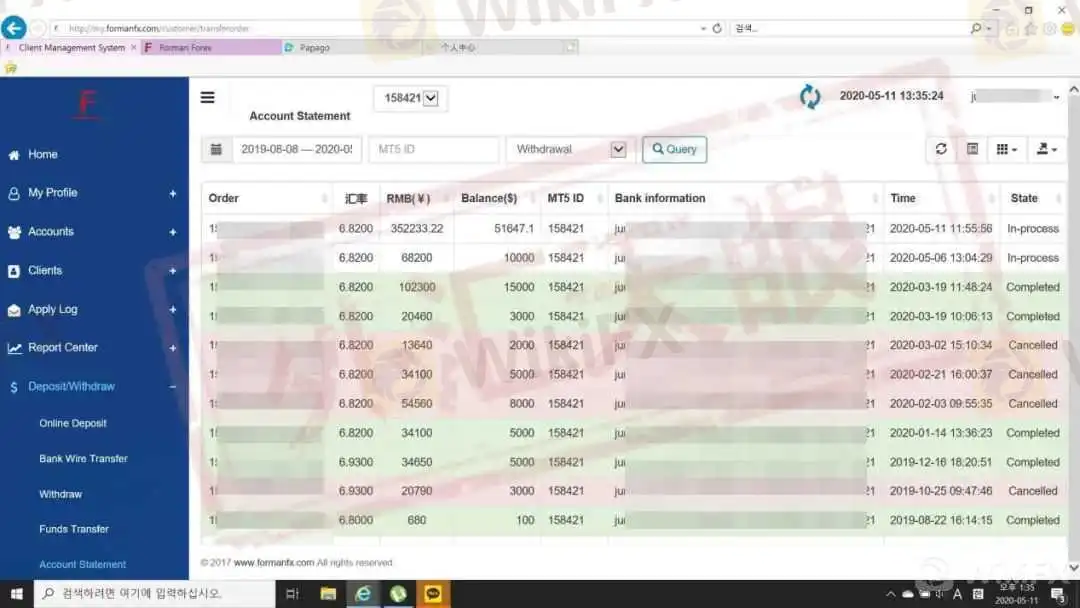Open the columns visibility dropdown

click(1007, 149)
